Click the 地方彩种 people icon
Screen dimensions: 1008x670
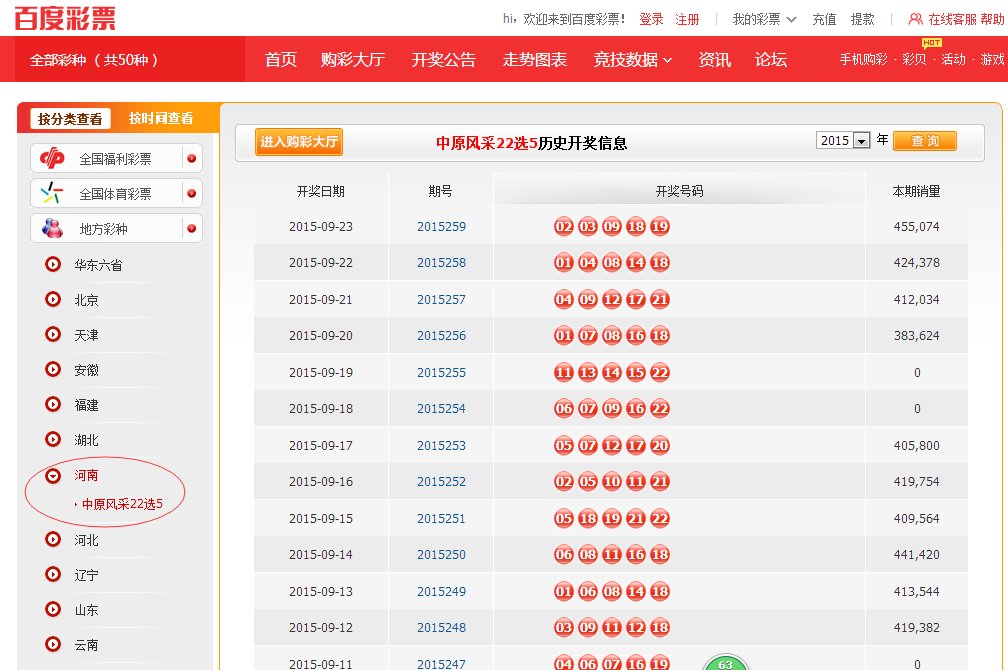52,228
